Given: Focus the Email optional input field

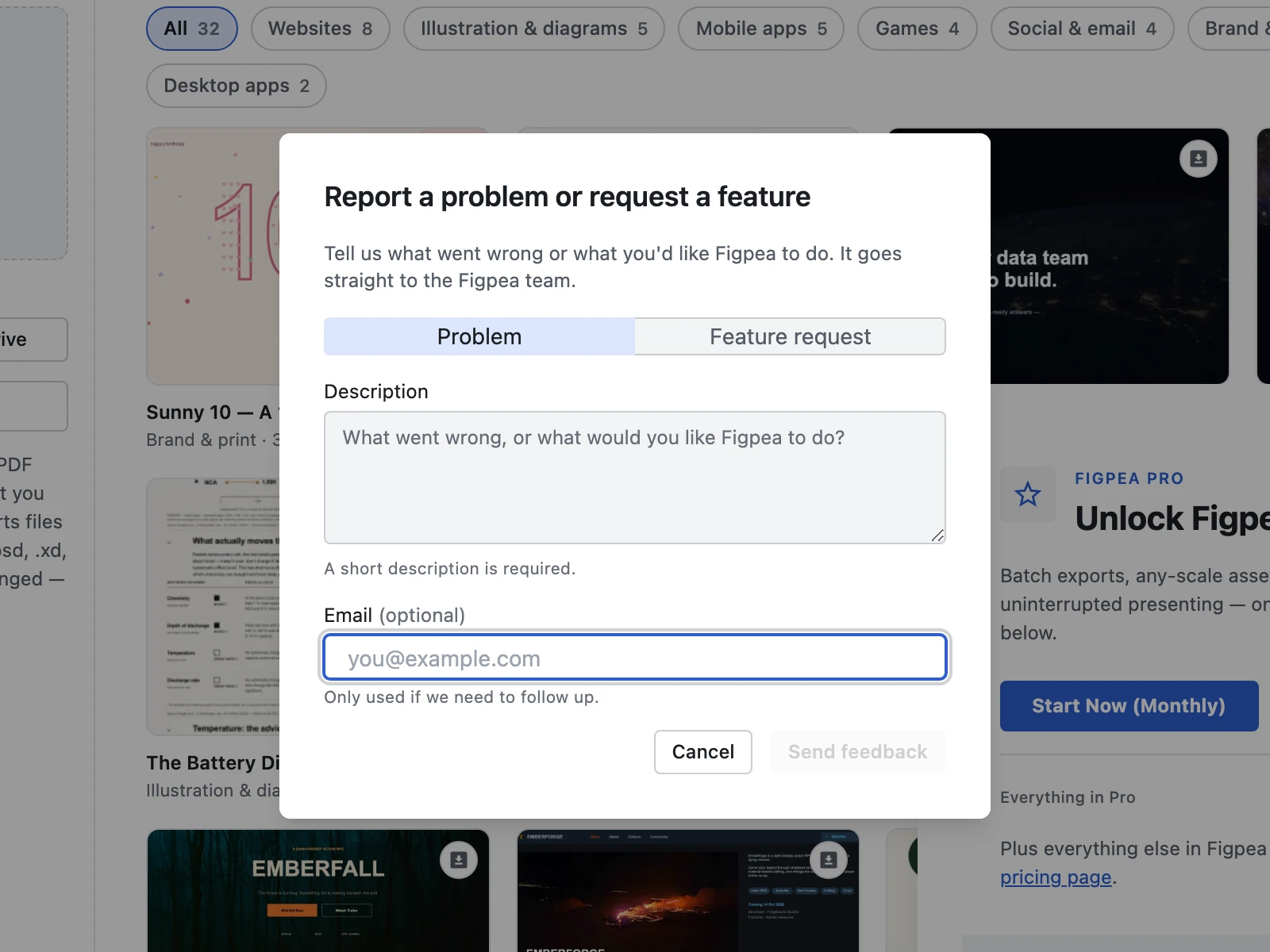Looking at the screenshot, I should (x=635, y=658).
